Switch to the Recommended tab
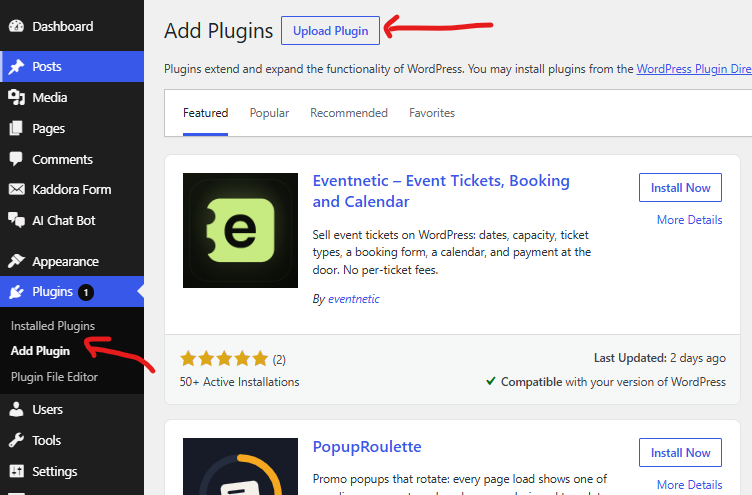Image resolution: width=752 pixels, height=495 pixels. pyautogui.click(x=349, y=113)
